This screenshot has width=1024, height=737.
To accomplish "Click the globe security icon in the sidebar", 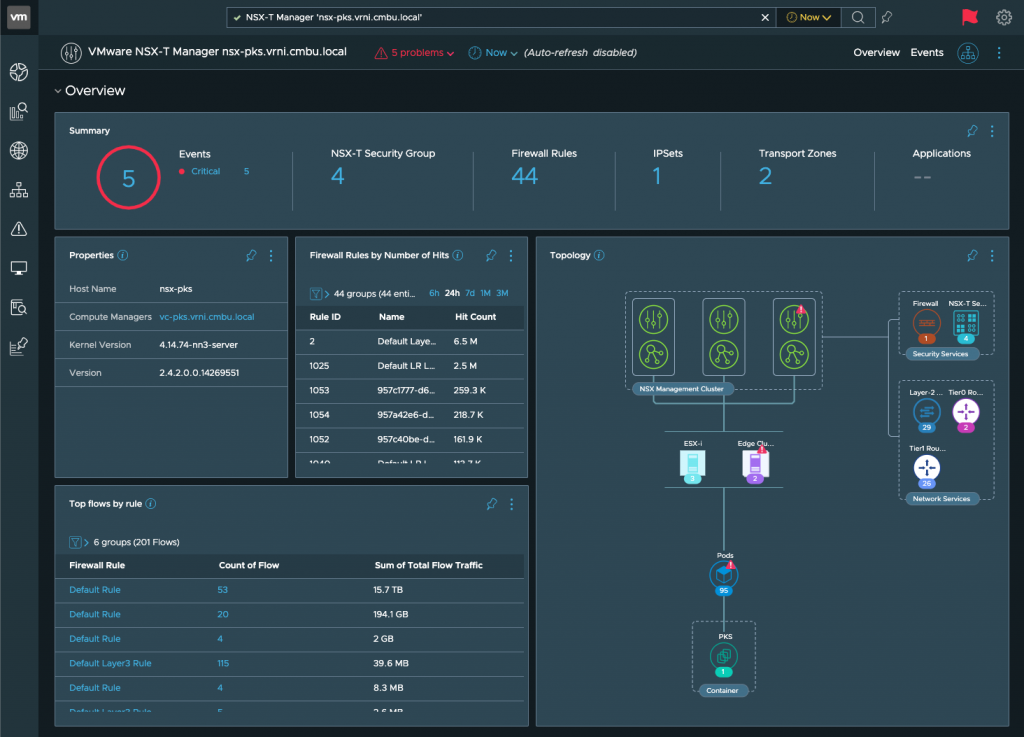I will (18, 150).
